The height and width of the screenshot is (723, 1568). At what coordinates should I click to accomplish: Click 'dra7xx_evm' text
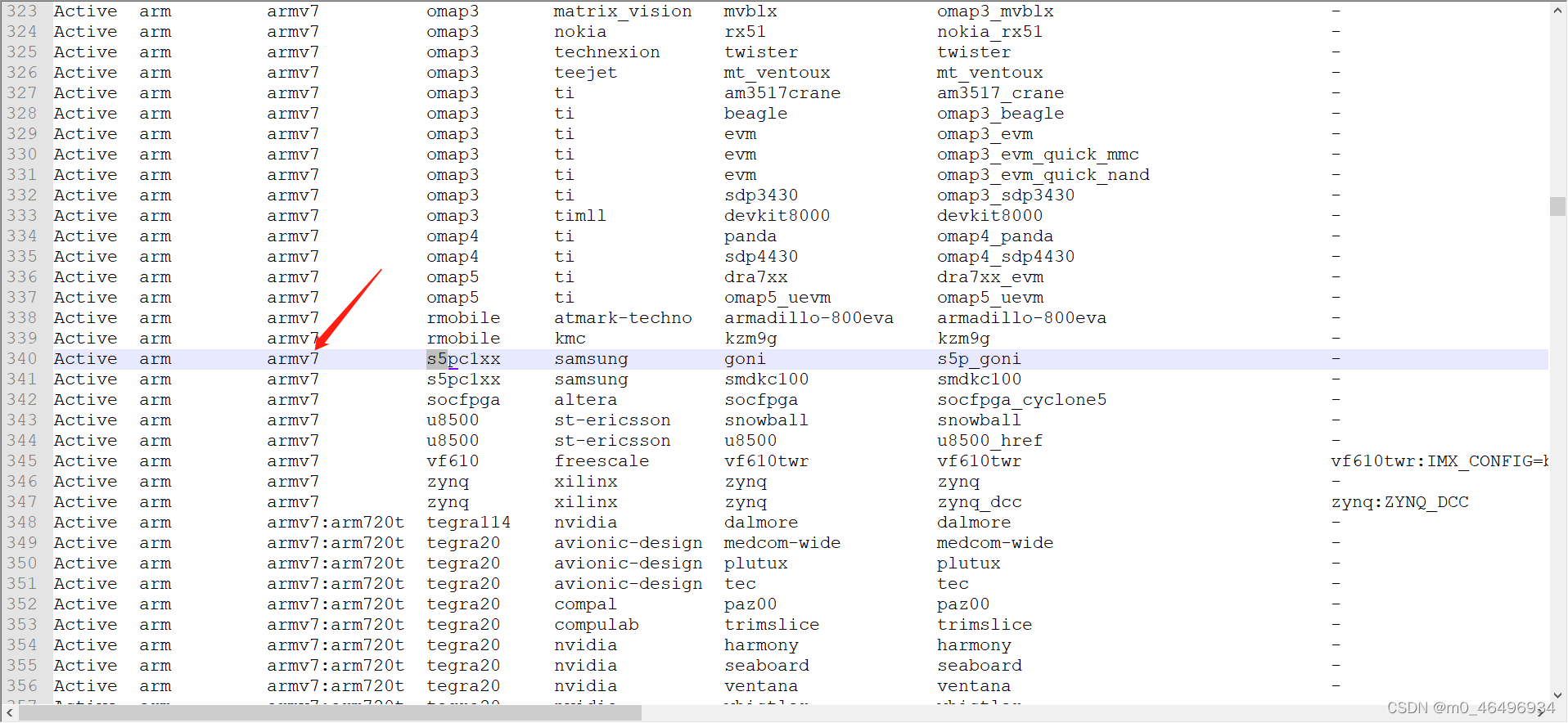(x=990, y=277)
